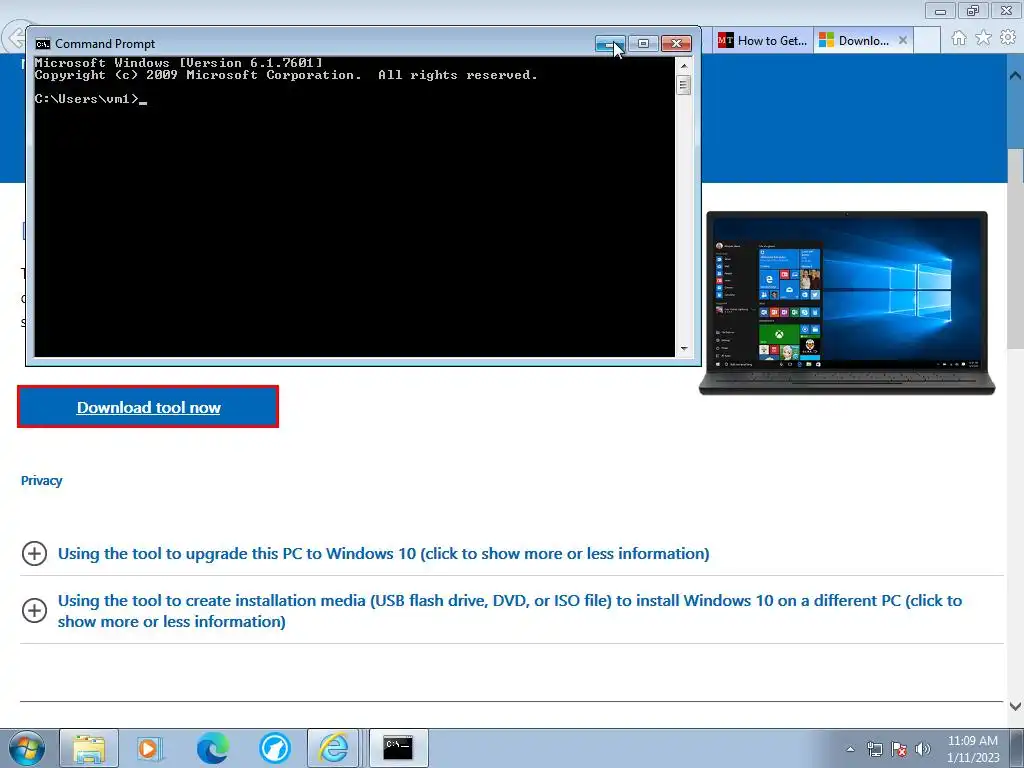The image size is (1024, 768).
Task: Open the 'Using the tool to create installation media' link
Action: (x=510, y=611)
